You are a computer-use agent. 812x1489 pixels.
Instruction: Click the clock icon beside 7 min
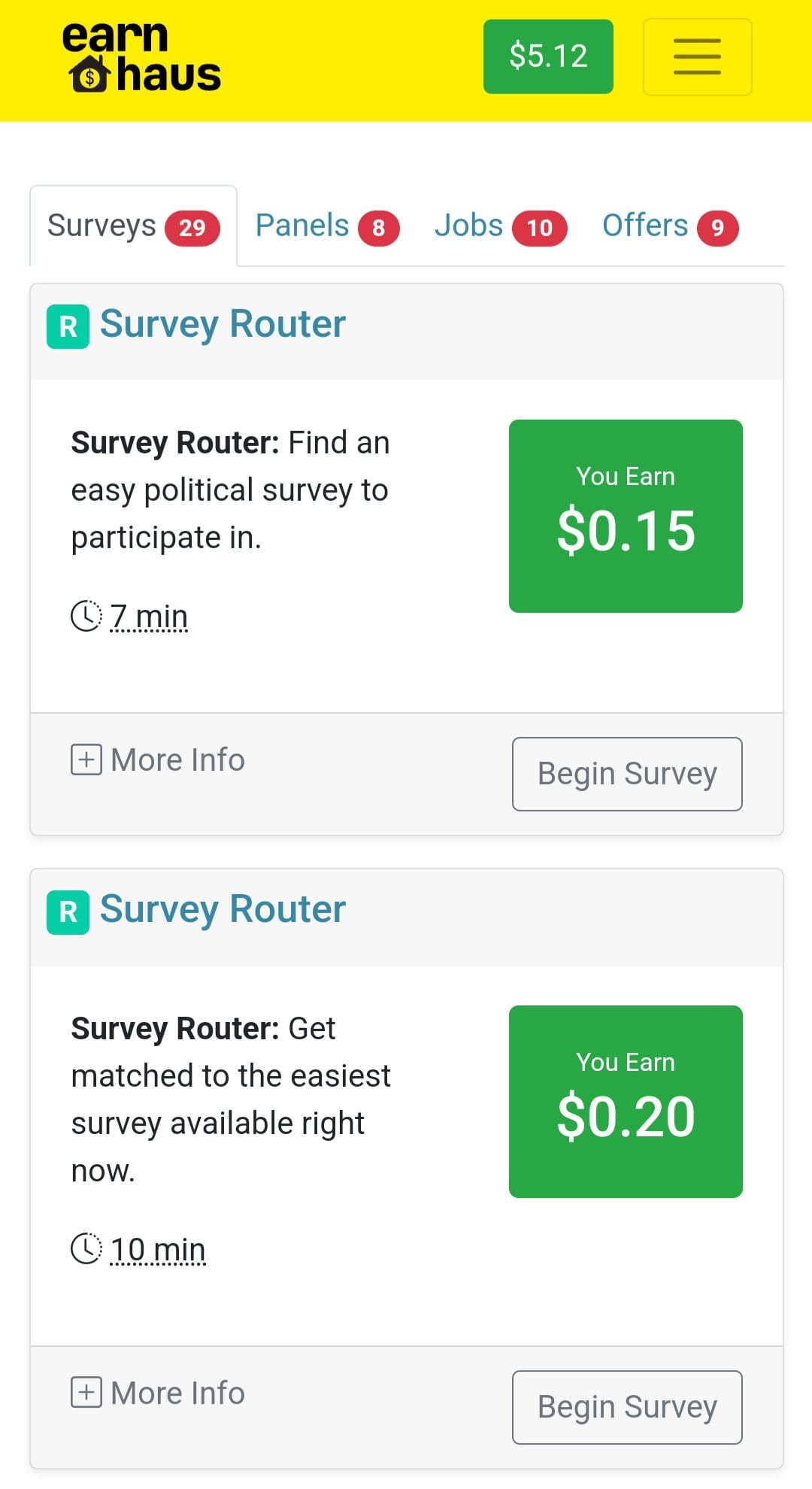[x=86, y=616]
